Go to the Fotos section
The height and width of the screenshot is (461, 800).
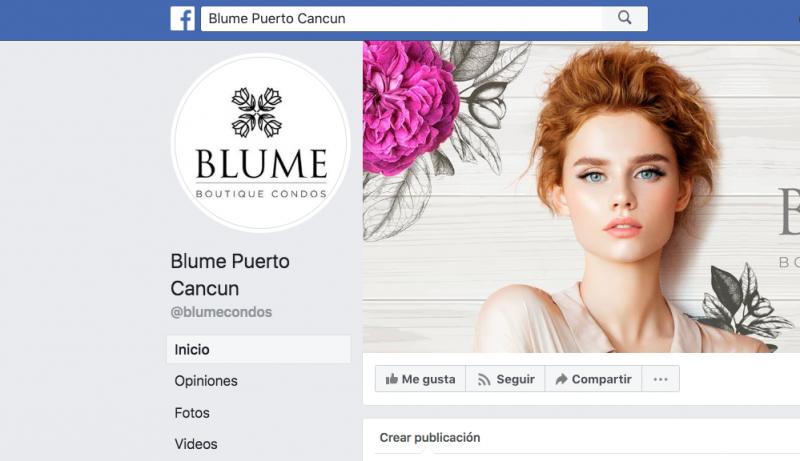pyautogui.click(x=192, y=413)
